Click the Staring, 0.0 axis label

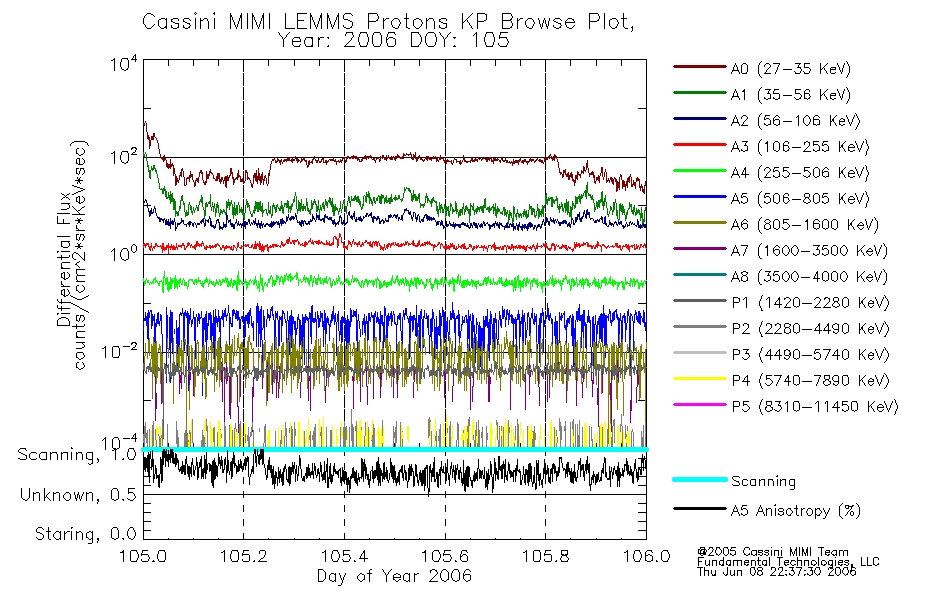(x=86, y=534)
